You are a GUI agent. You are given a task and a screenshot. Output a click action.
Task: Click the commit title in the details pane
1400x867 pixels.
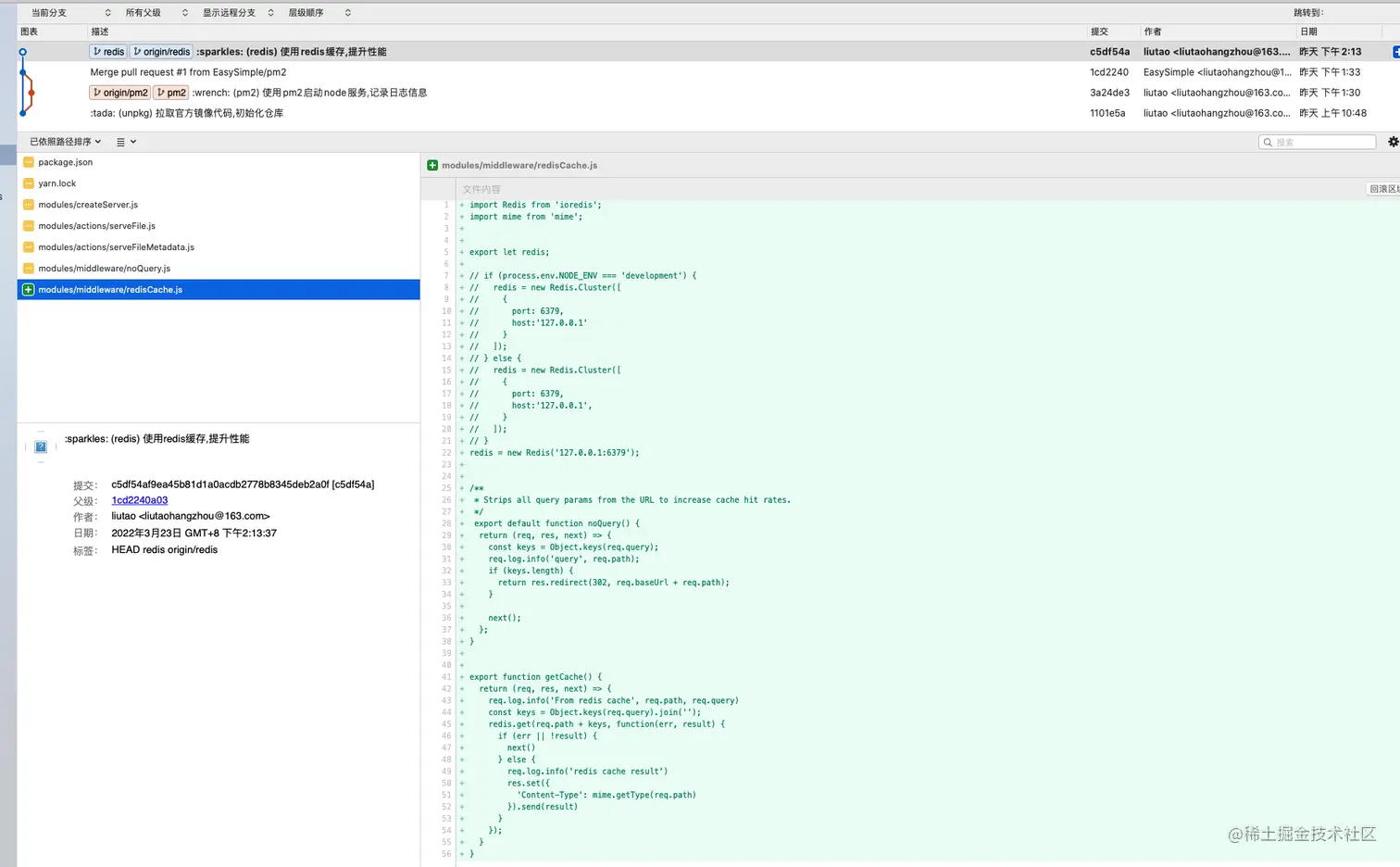157,439
